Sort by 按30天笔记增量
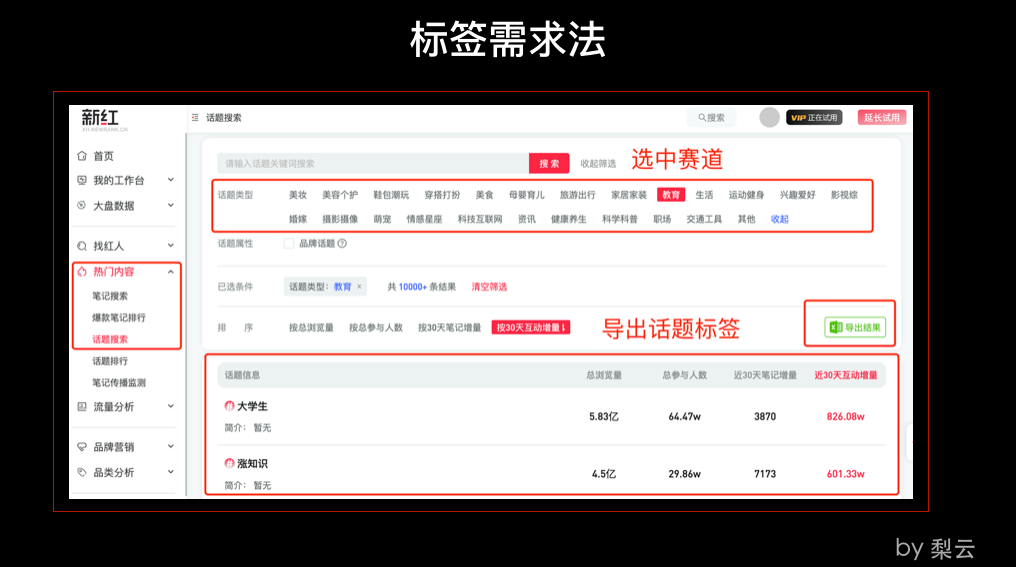 [x=449, y=327]
